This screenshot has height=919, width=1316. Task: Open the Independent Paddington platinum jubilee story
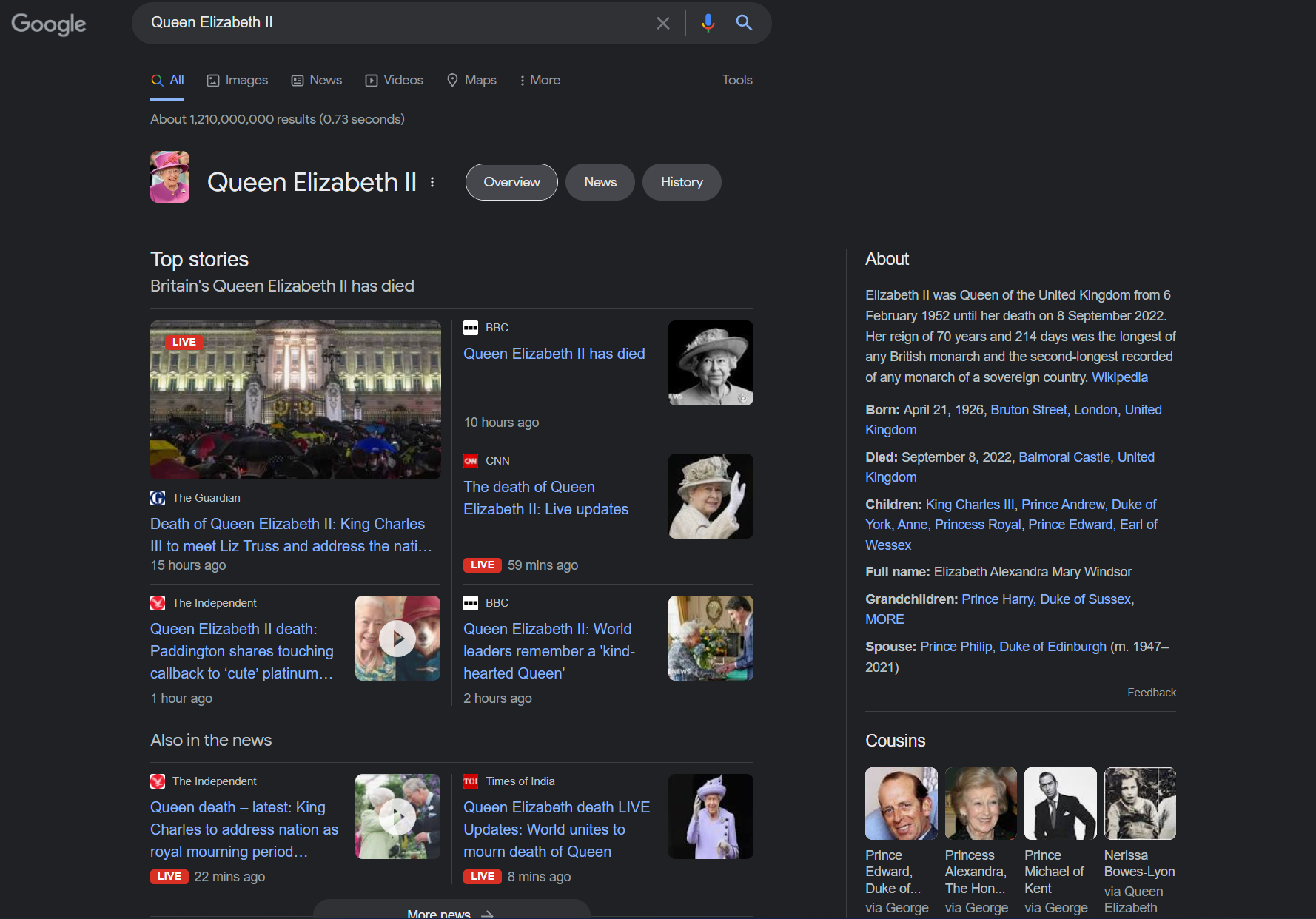(x=242, y=651)
